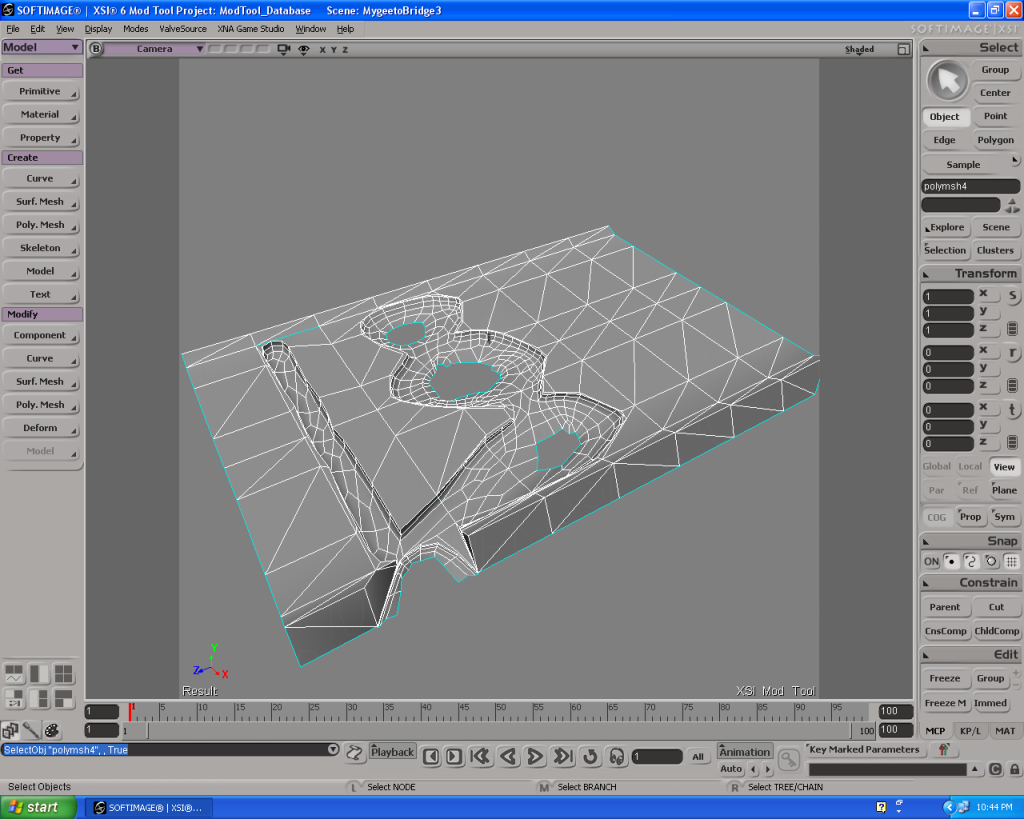Click the set keyframe key icon
1024x819 pixels.
pos(790,759)
